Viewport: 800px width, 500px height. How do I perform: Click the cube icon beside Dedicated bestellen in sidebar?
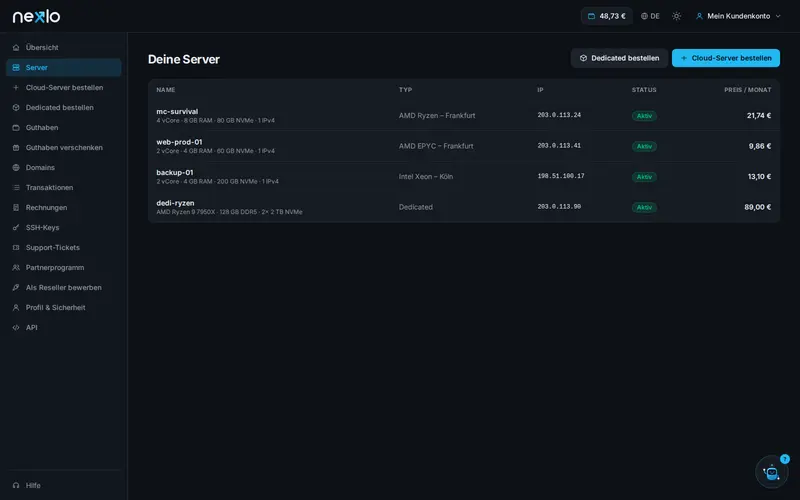pyautogui.click(x=16, y=108)
